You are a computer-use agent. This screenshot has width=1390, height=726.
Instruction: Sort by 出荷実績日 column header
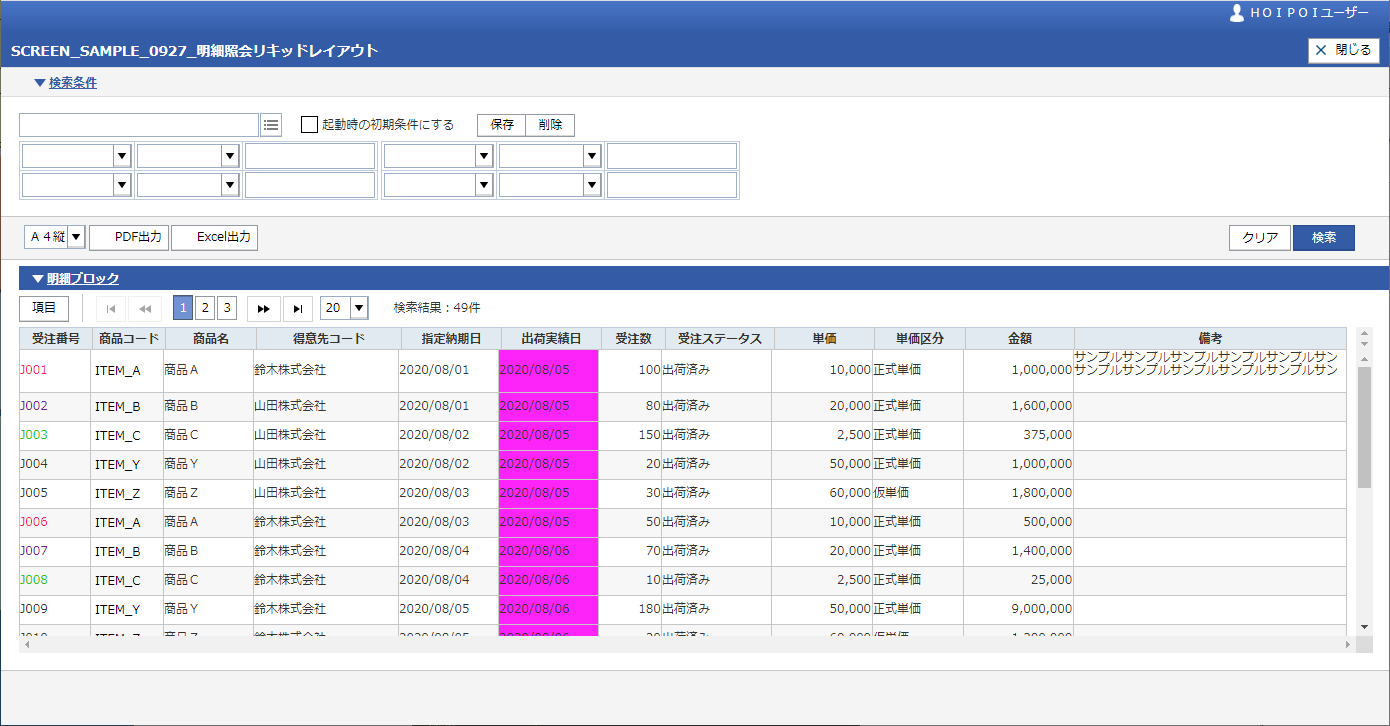pyautogui.click(x=551, y=339)
